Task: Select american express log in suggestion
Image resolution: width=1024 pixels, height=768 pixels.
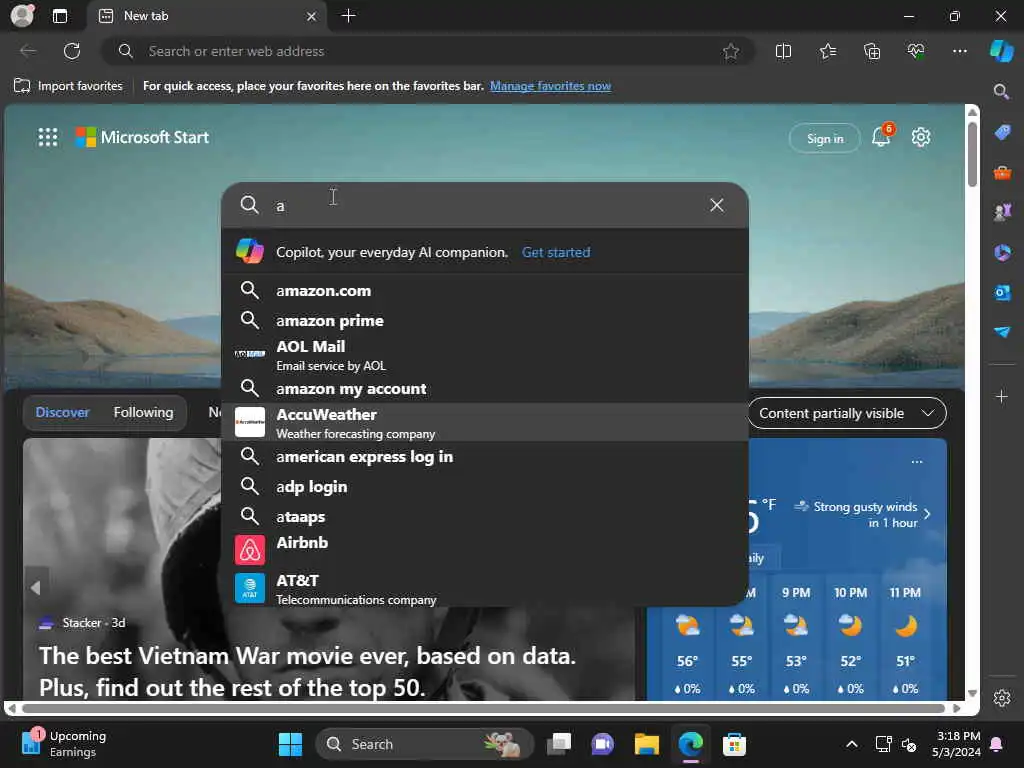Action: point(485,456)
